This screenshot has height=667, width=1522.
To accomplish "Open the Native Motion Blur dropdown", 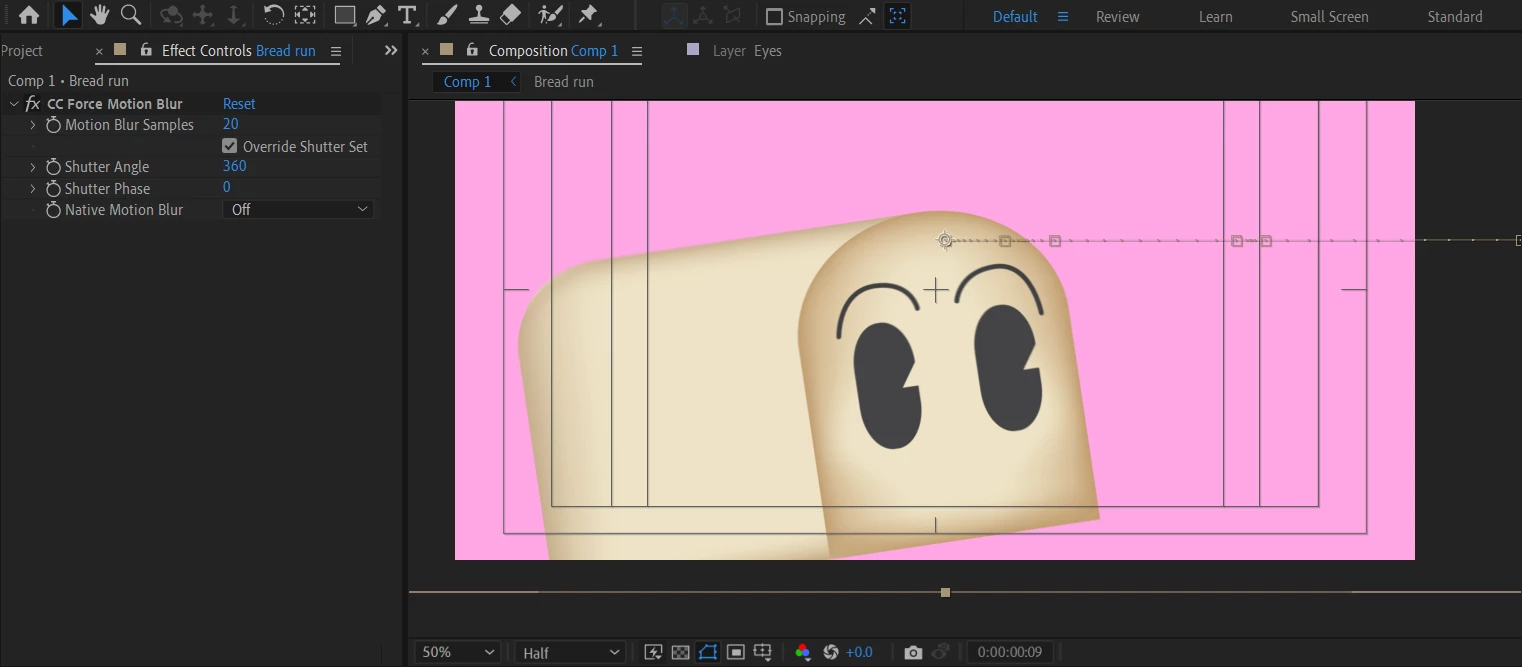I will coord(298,210).
